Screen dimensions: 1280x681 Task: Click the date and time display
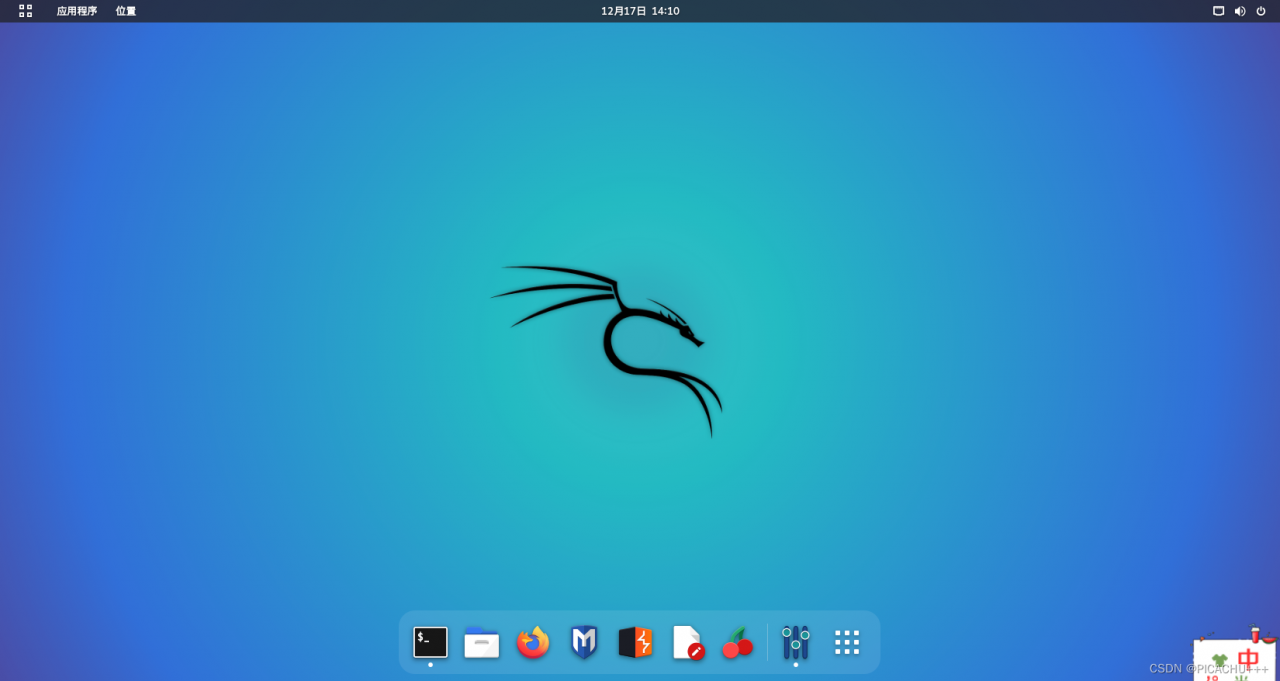coord(639,11)
